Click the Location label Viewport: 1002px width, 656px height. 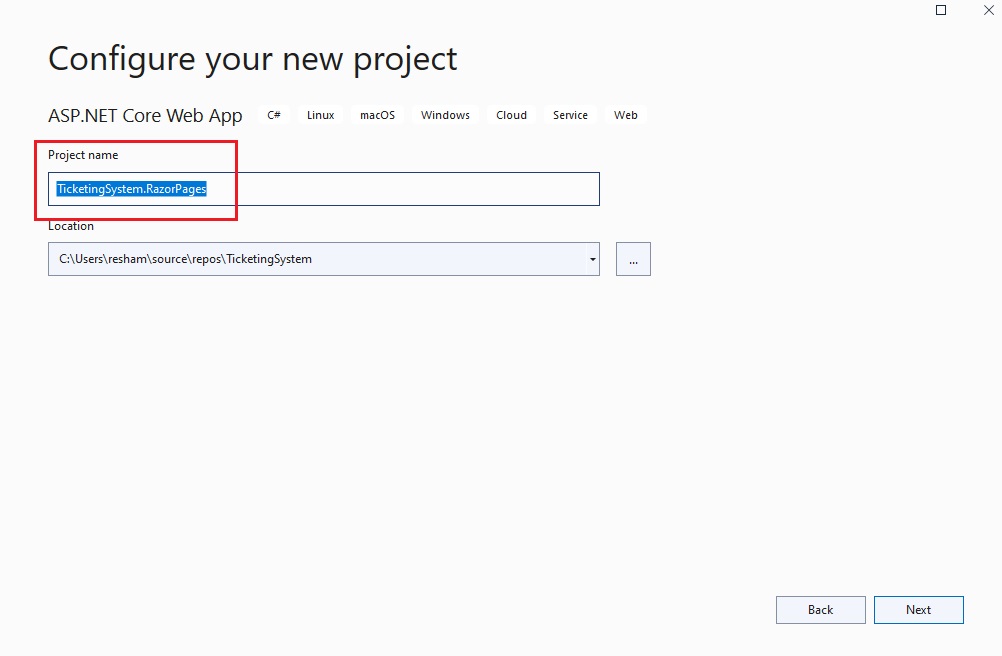[x=71, y=226]
